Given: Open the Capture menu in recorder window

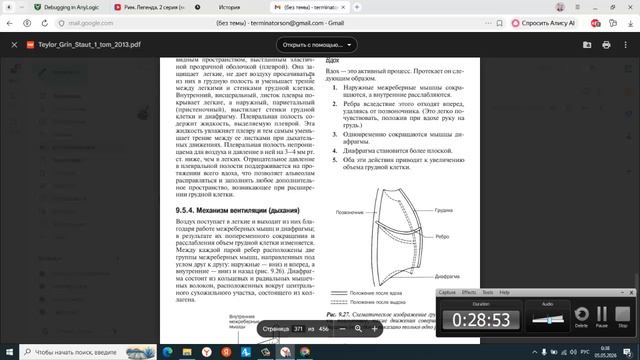Looking at the screenshot, I should [x=447, y=292].
